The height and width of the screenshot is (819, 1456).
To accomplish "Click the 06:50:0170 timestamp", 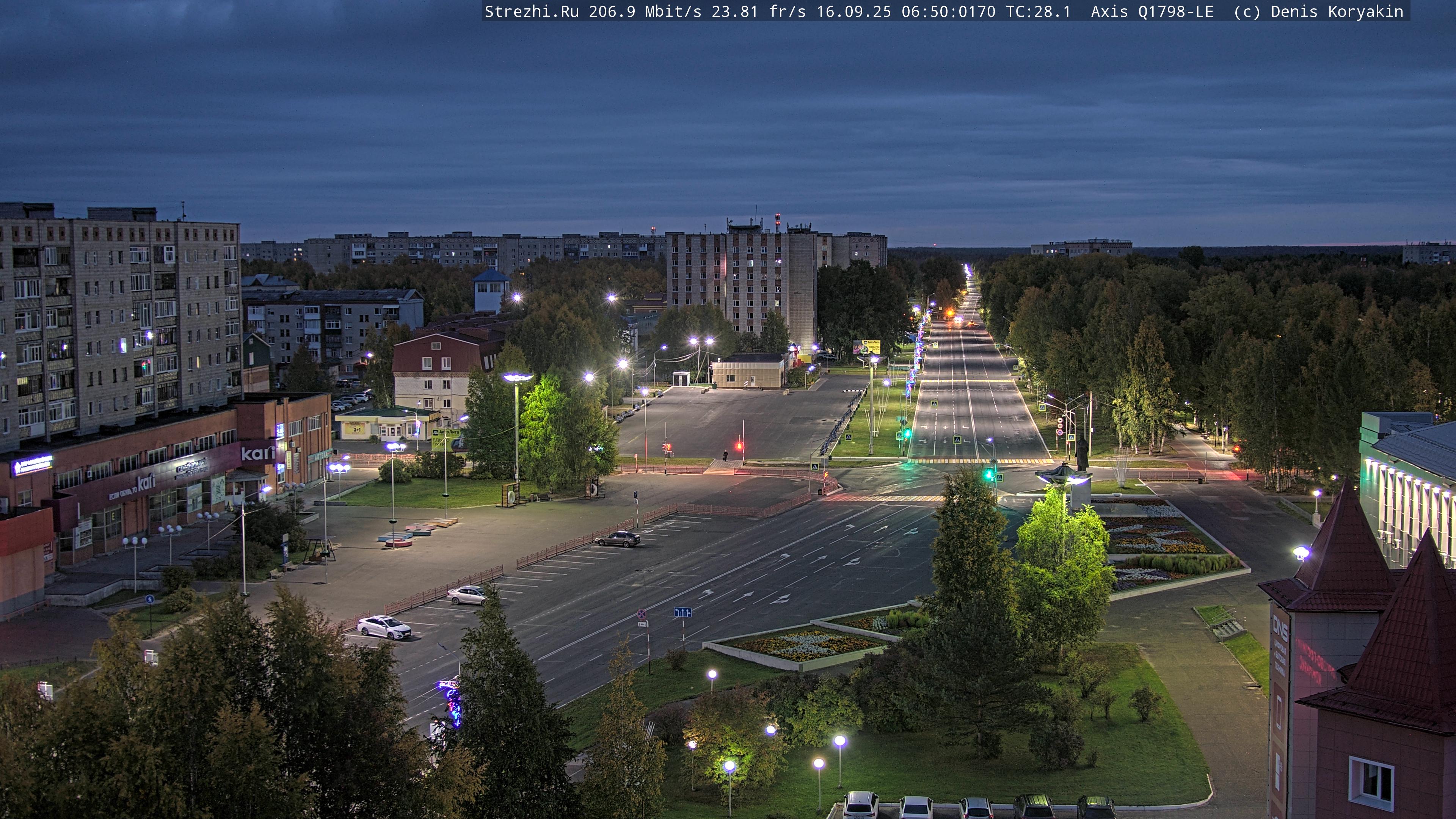I will [x=948, y=12].
